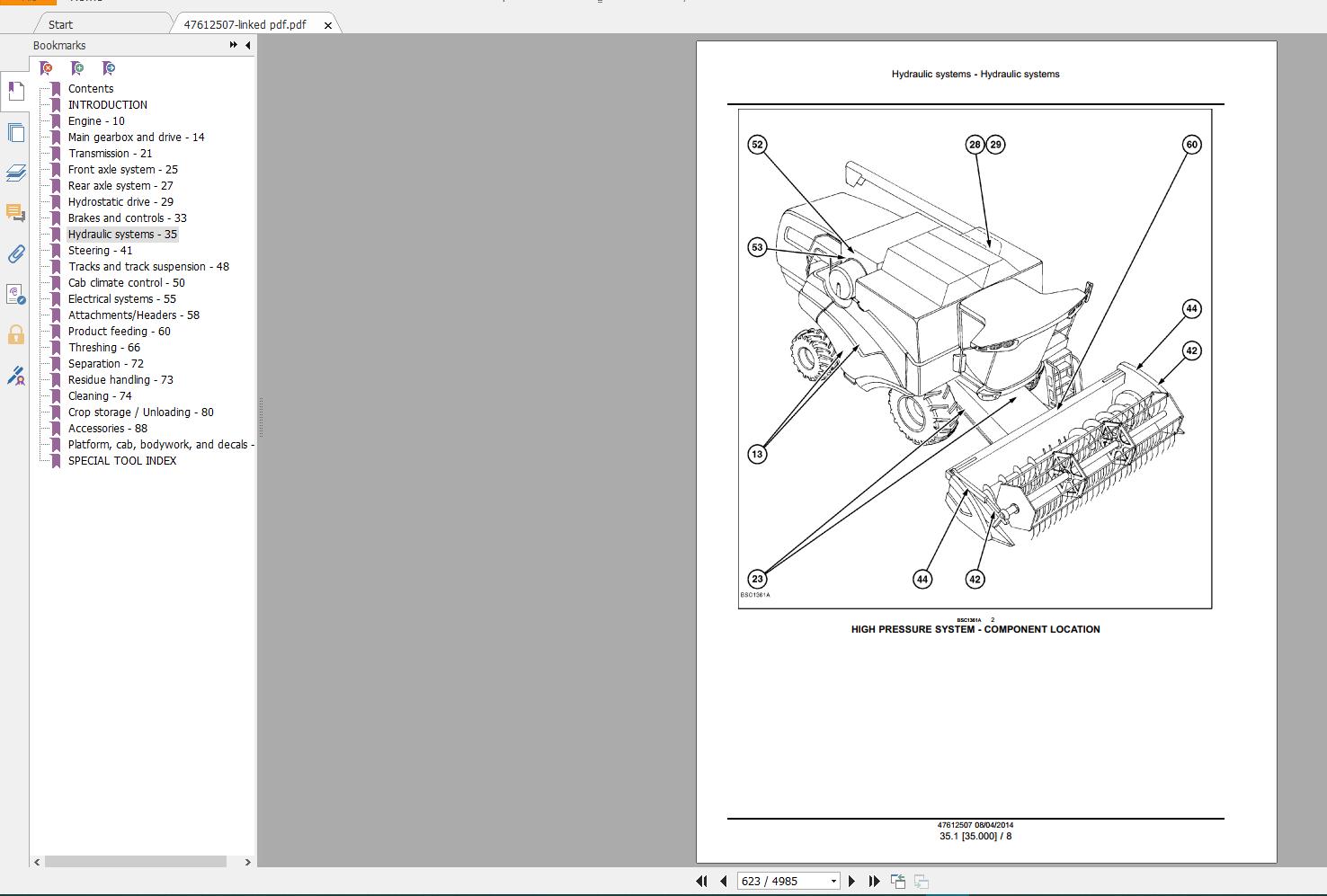This screenshot has width=1327, height=896.
Task: Go to the next page
Action: point(851,881)
